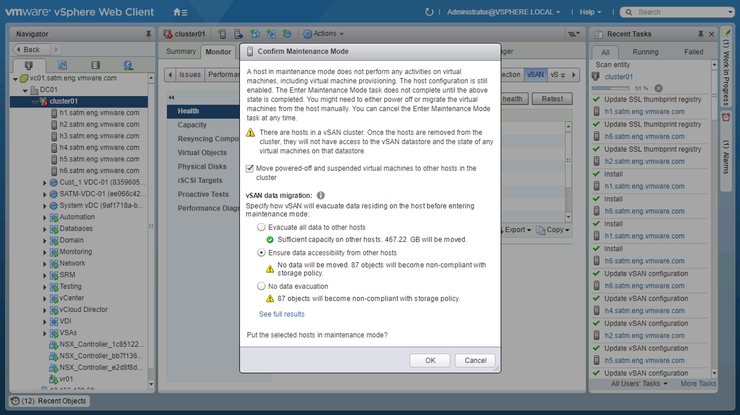Show All tasks tab

[605, 52]
